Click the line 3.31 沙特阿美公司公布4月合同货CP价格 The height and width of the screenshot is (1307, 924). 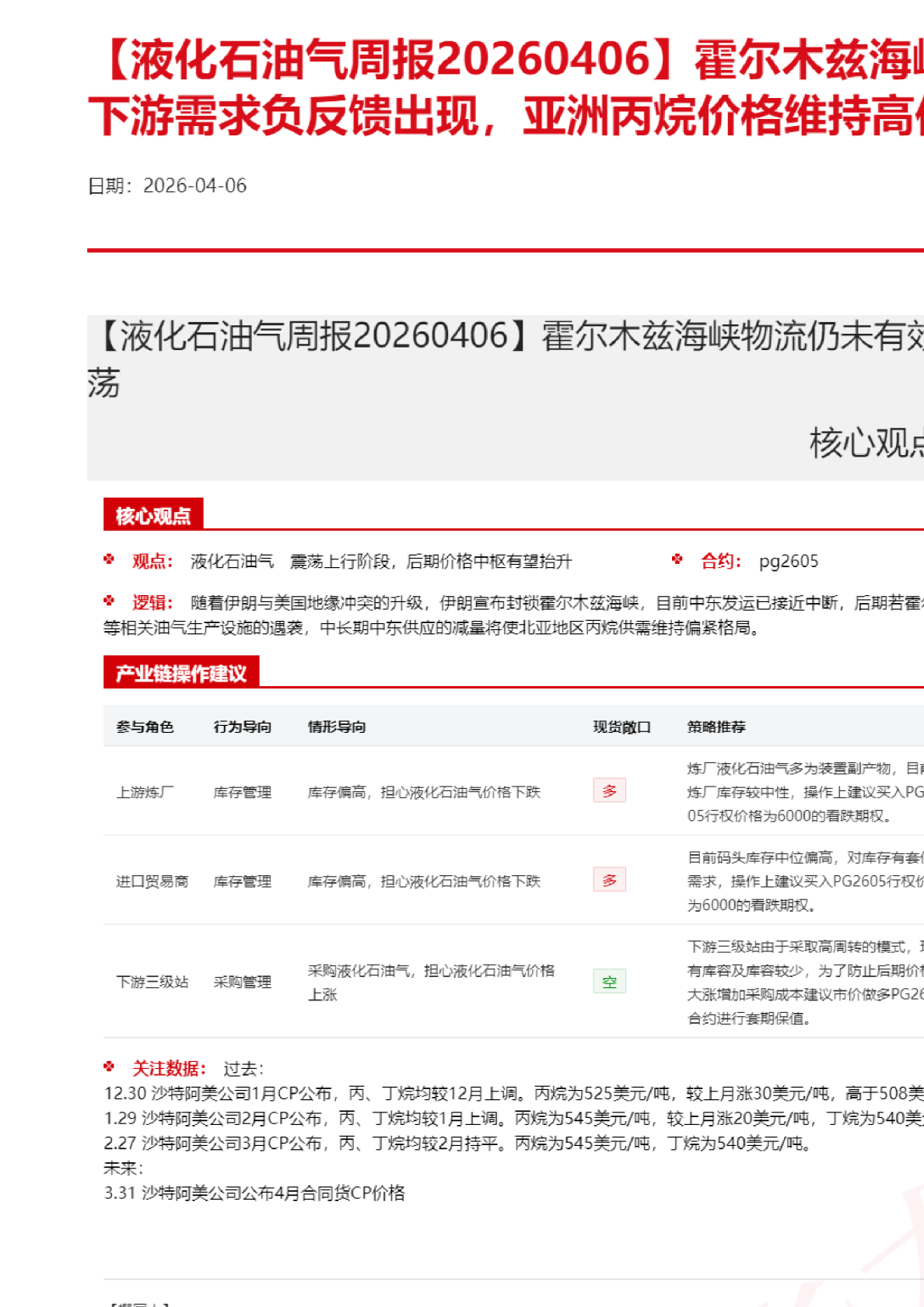[x=254, y=1193]
